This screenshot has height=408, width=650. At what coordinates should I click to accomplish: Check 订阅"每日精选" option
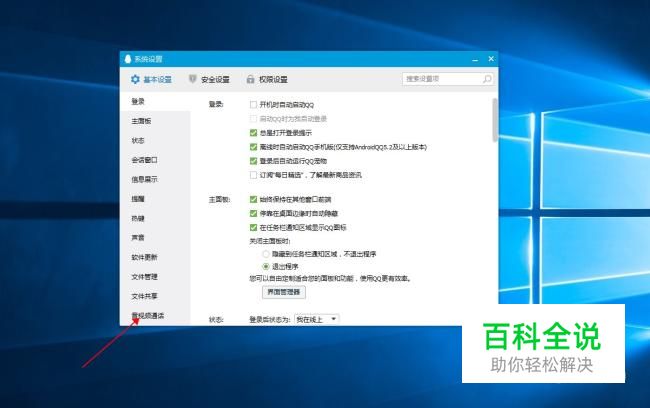tap(253, 175)
